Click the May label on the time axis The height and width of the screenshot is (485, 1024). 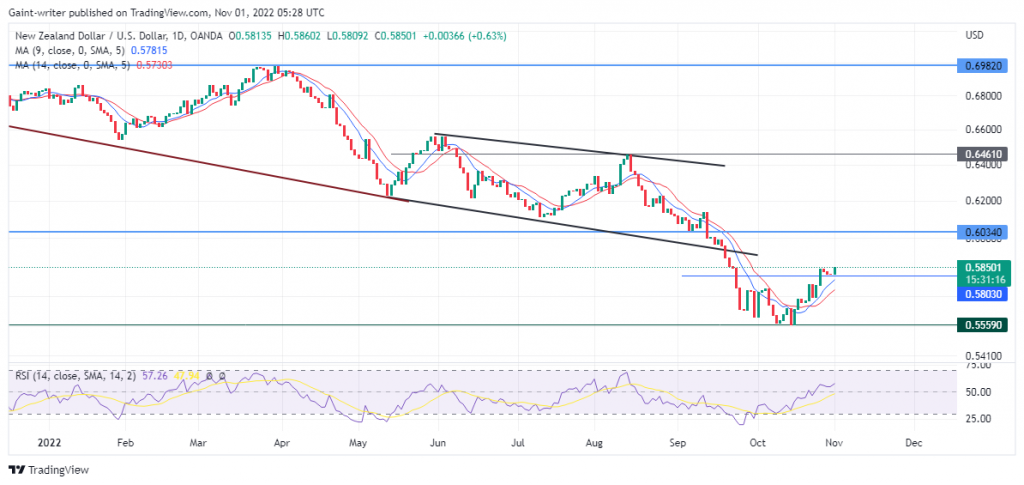coord(359,442)
